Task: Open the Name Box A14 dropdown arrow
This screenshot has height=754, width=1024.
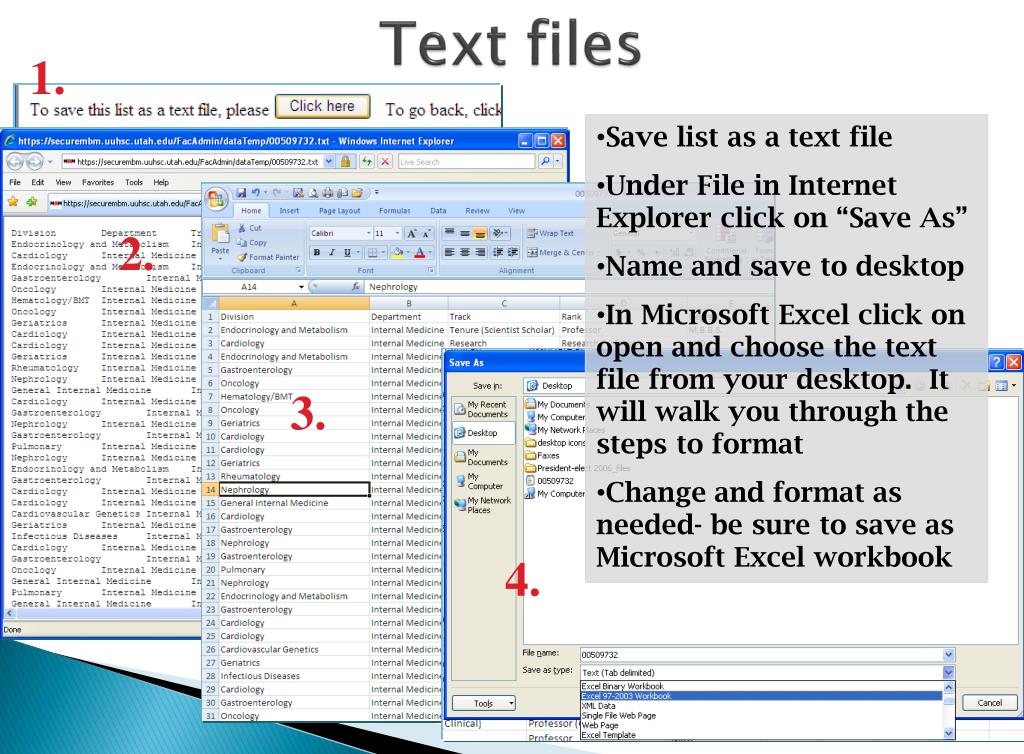Action: pos(301,287)
